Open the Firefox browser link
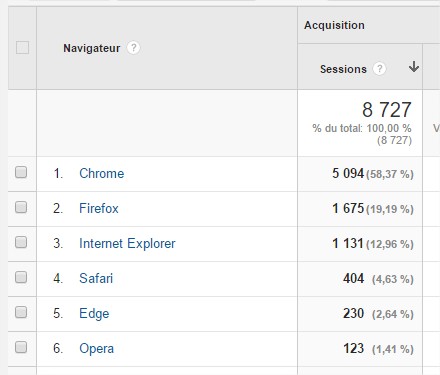The image size is (440, 375). click(x=99, y=208)
